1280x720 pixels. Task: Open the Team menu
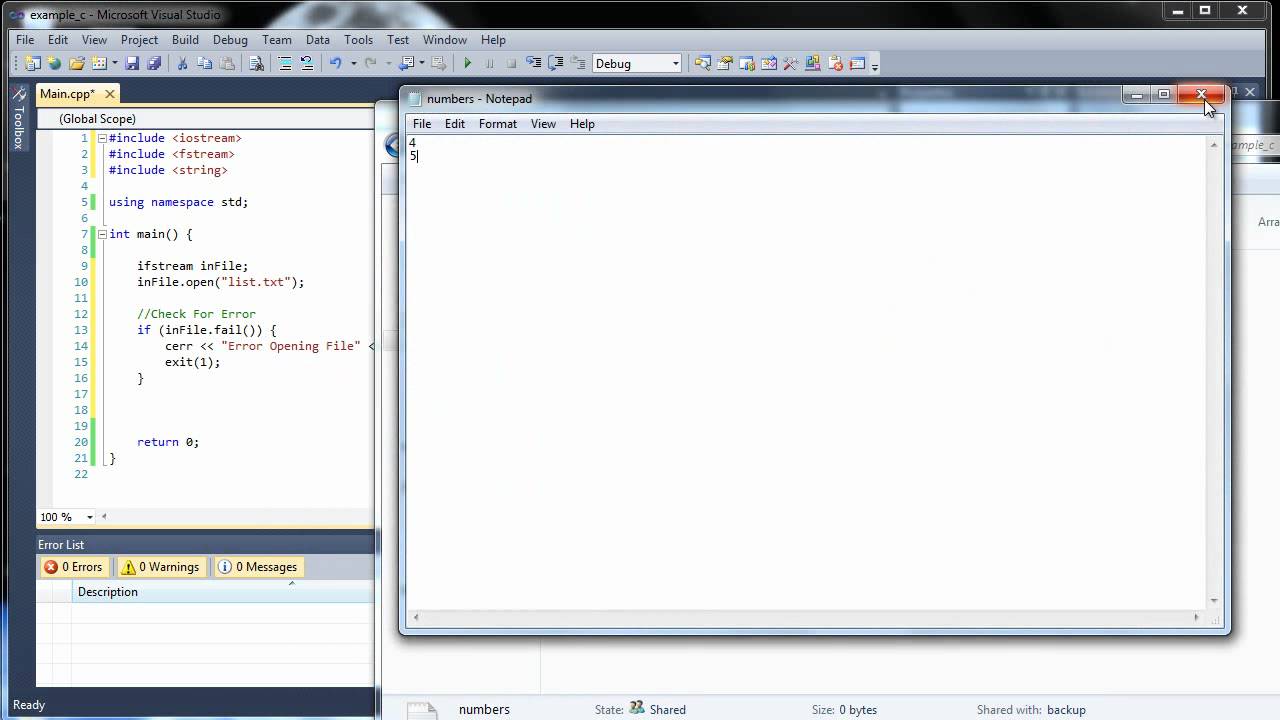click(x=277, y=40)
